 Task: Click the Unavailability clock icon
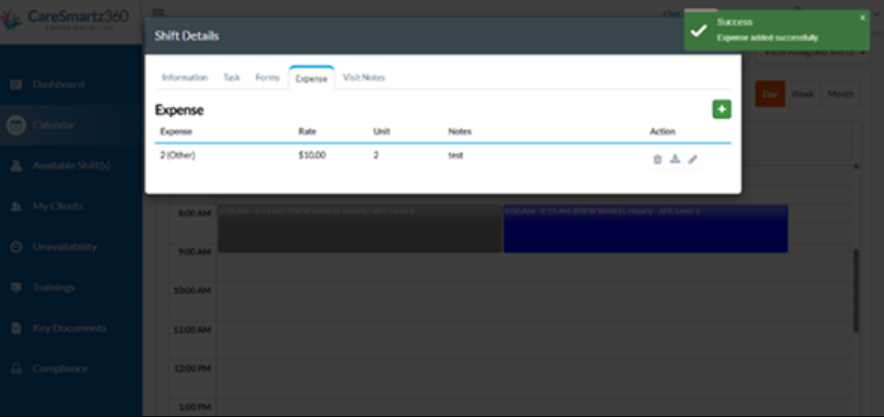[16, 247]
